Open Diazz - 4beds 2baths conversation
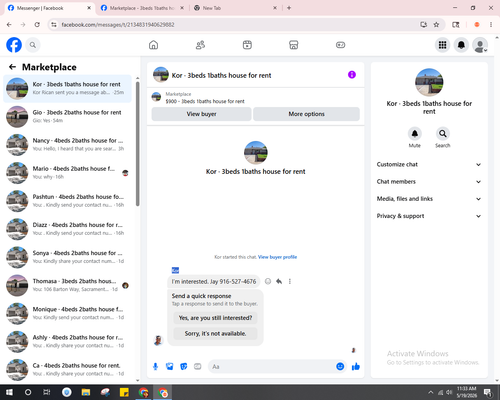The image size is (500, 400). [67, 229]
